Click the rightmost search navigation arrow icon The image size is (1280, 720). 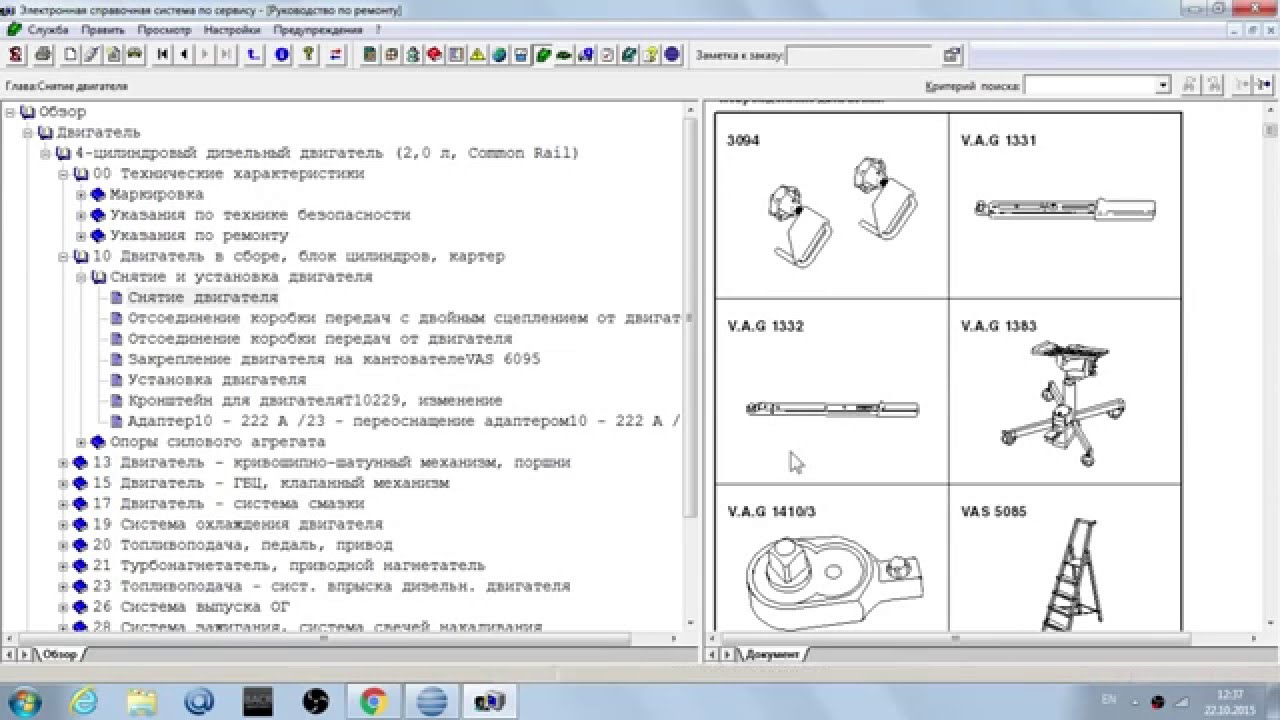tap(1264, 86)
